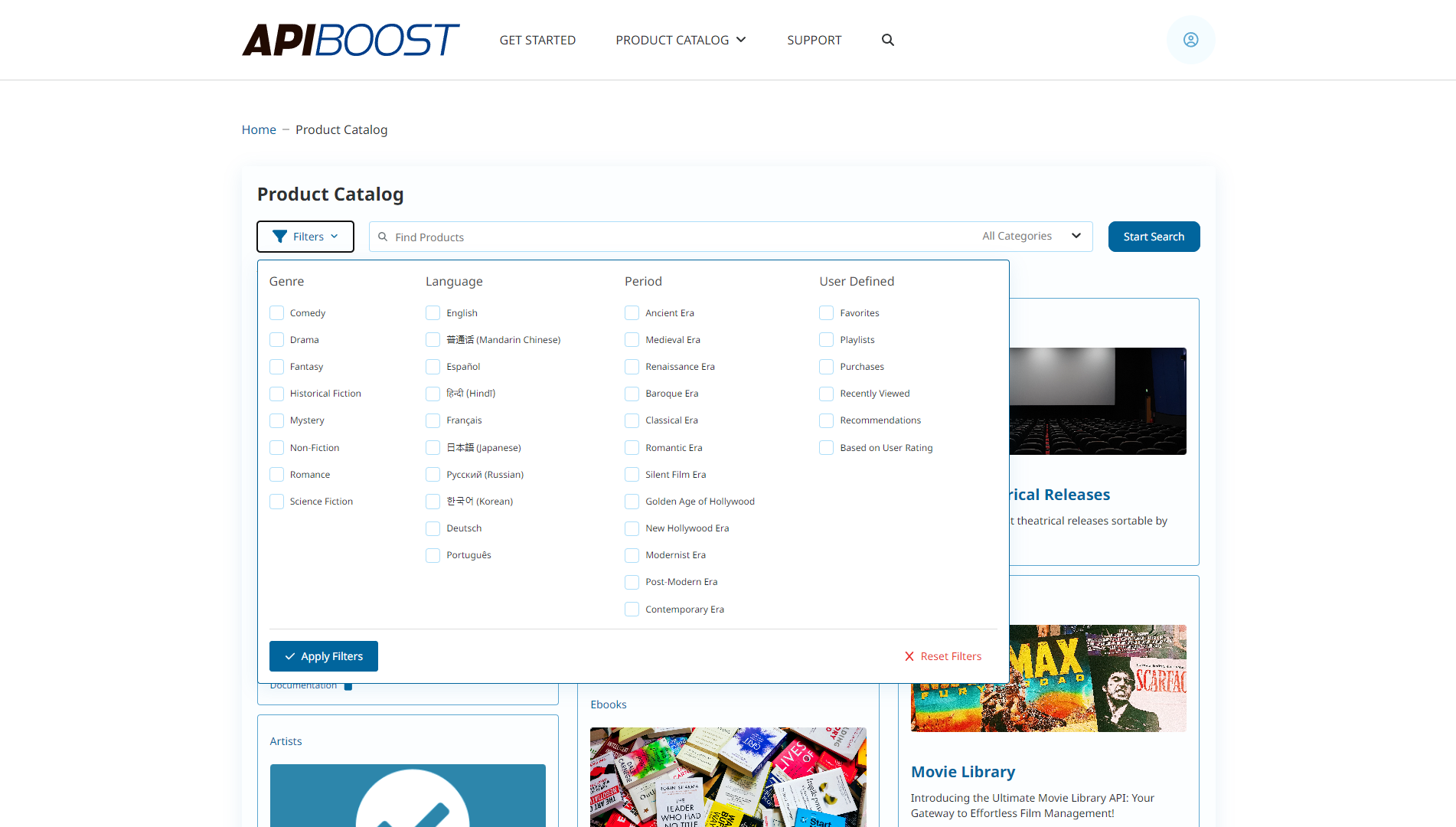The width and height of the screenshot is (1456, 827).
Task: Tick the Deutsch language checkbox
Action: pyautogui.click(x=433, y=528)
